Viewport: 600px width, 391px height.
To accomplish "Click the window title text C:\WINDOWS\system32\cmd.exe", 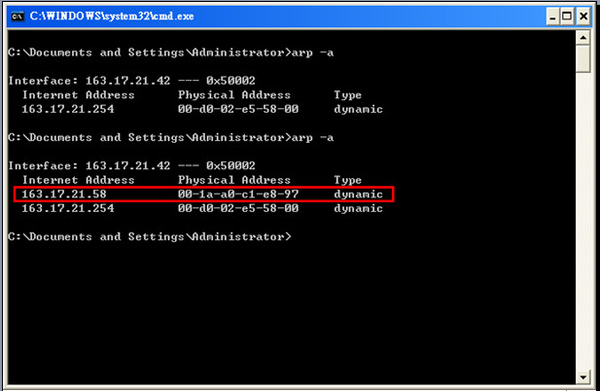I will pyautogui.click(x=112, y=16).
